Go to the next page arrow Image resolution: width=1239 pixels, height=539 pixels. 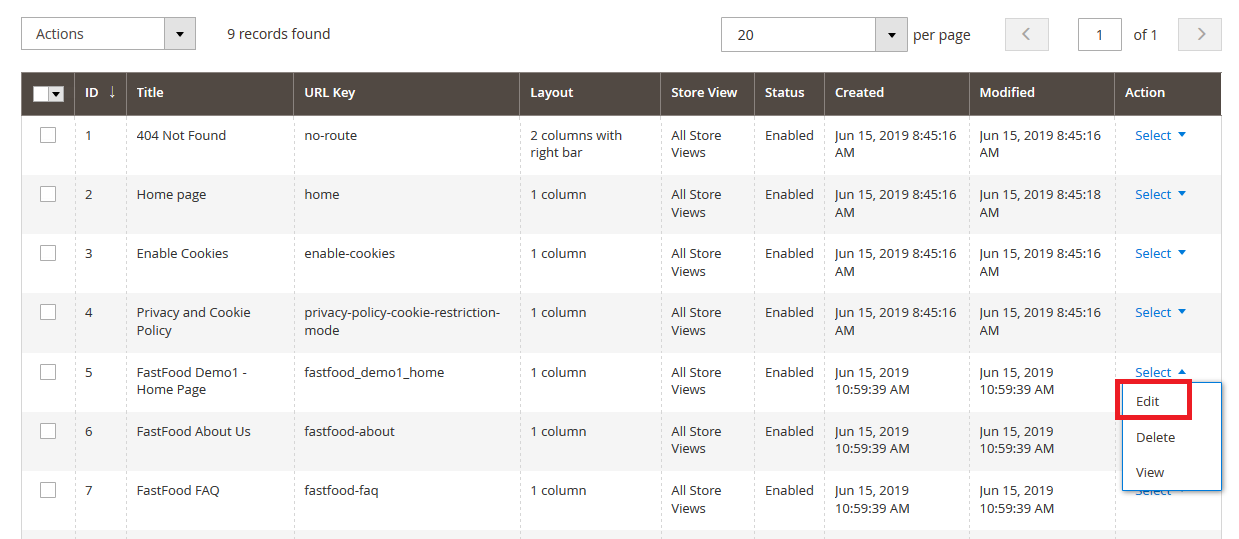click(x=1200, y=34)
